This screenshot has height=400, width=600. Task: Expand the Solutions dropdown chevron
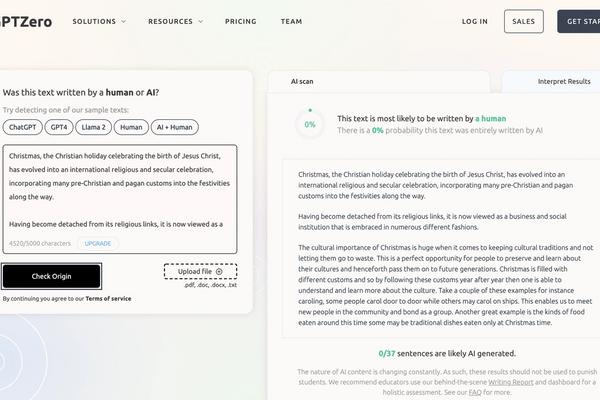click(124, 21)
